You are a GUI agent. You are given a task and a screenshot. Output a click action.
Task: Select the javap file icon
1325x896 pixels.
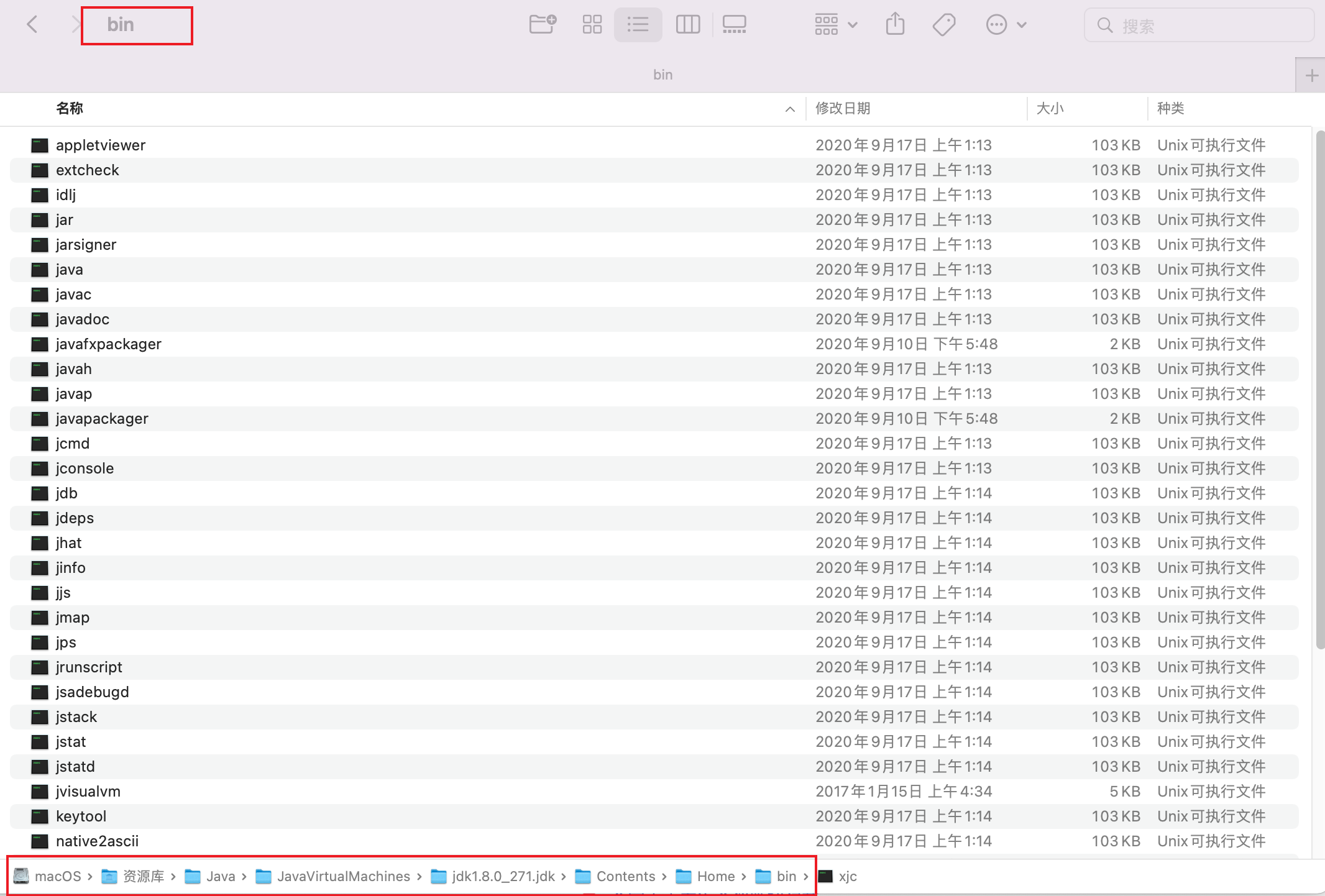[40, 394]
